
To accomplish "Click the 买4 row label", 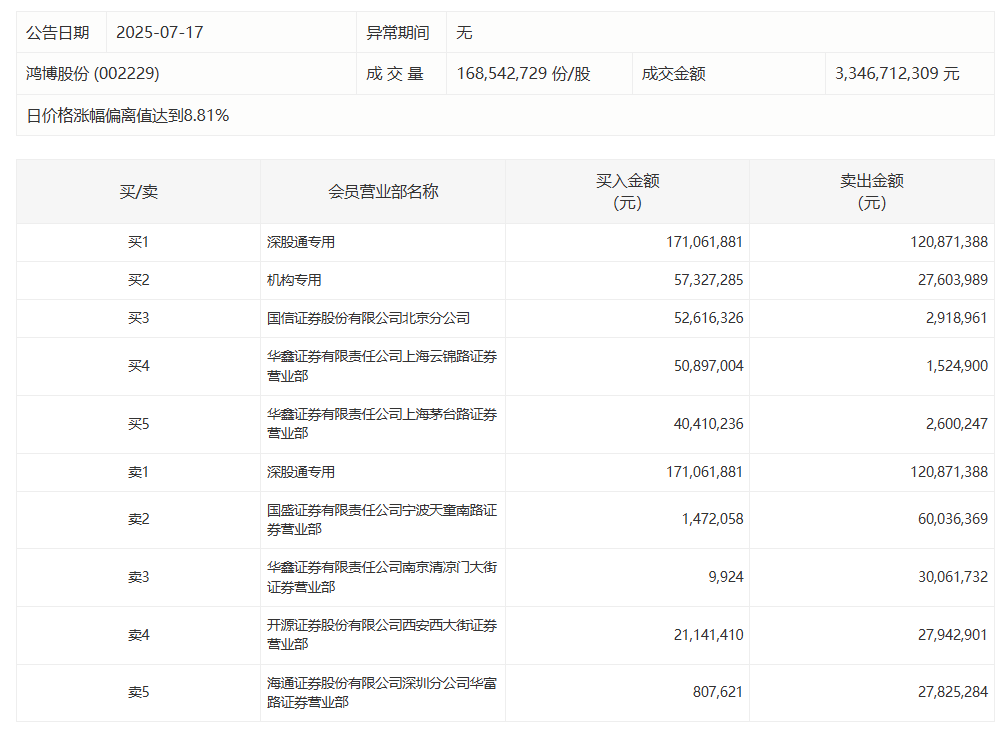I will [138, 365].
